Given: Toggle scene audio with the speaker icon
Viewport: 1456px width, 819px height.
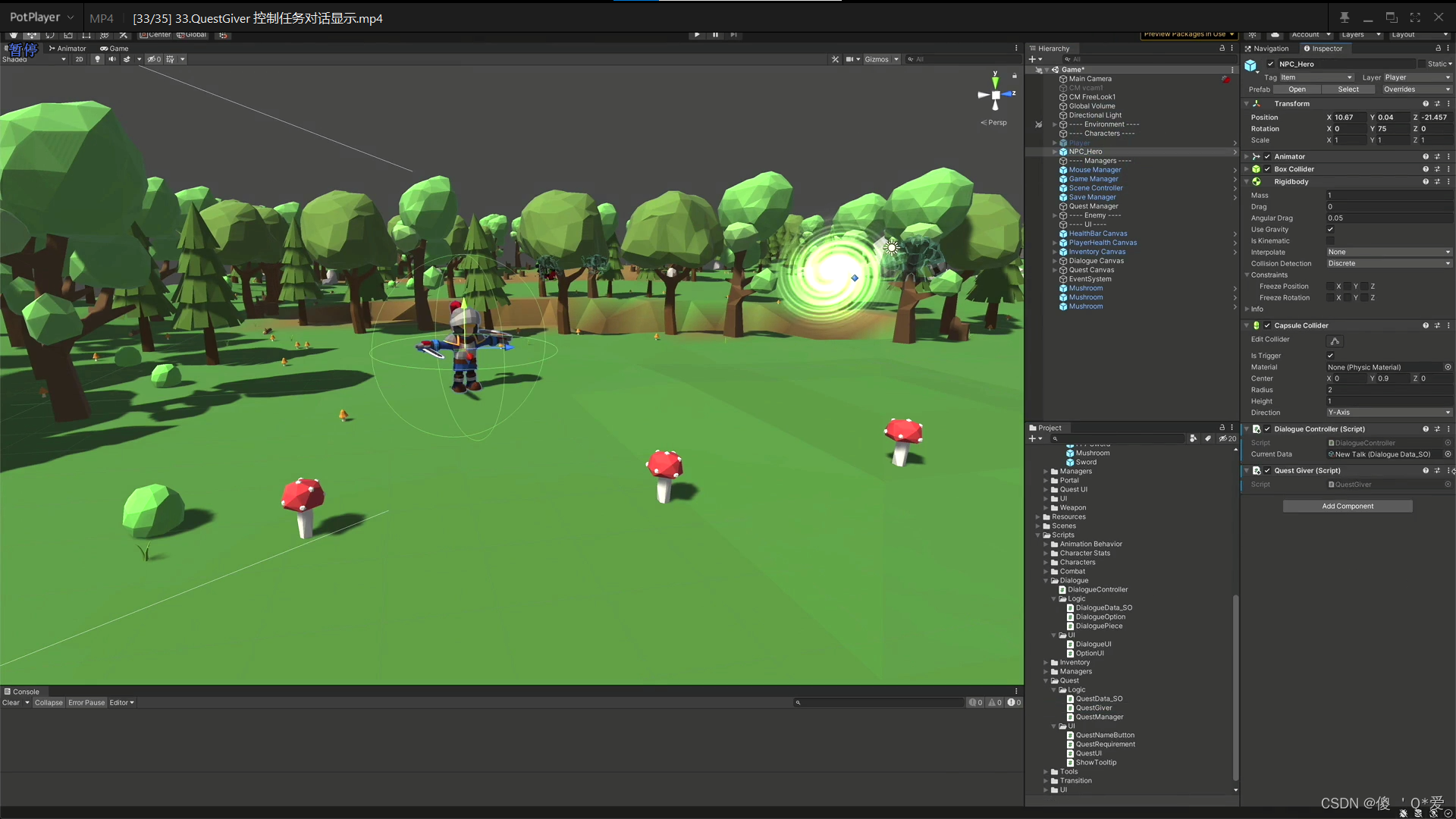Looking at the screenshot, I should [x=112, y=59].
